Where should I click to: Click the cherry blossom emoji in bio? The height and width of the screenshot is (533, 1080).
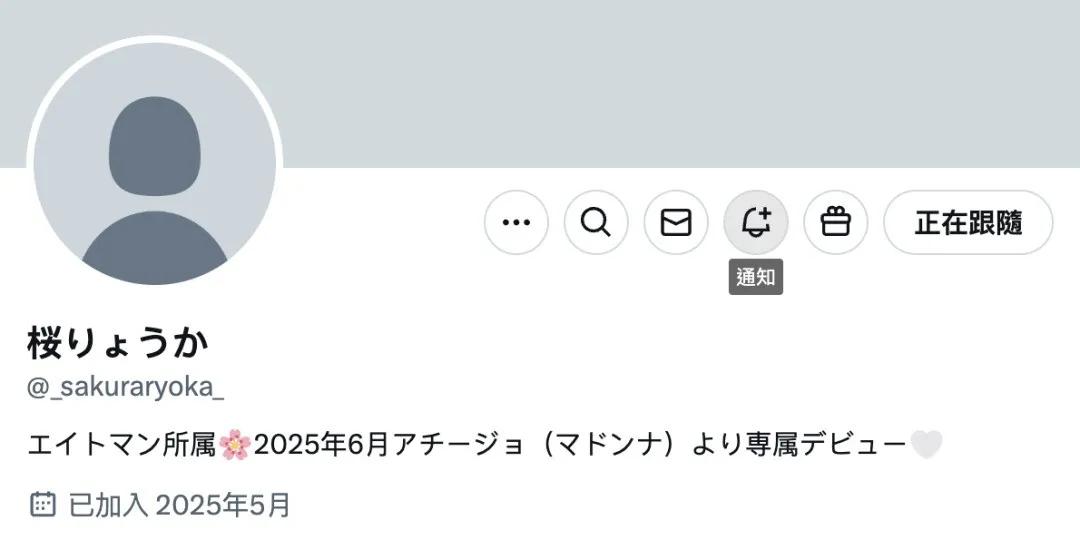click(x=236, y=445)
